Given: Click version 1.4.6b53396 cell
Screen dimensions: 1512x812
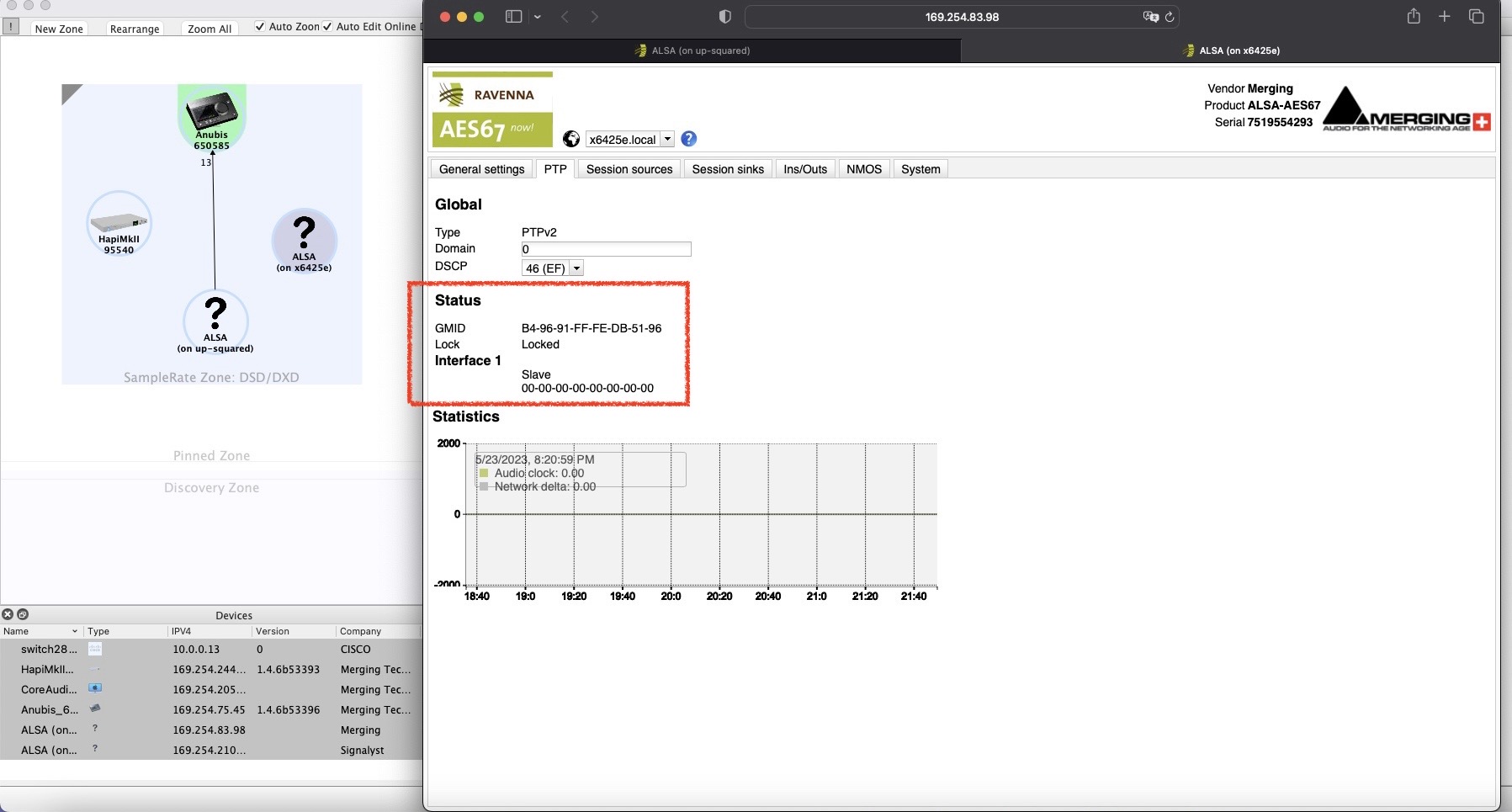Looking at the screenshot, I should (288, 709).
